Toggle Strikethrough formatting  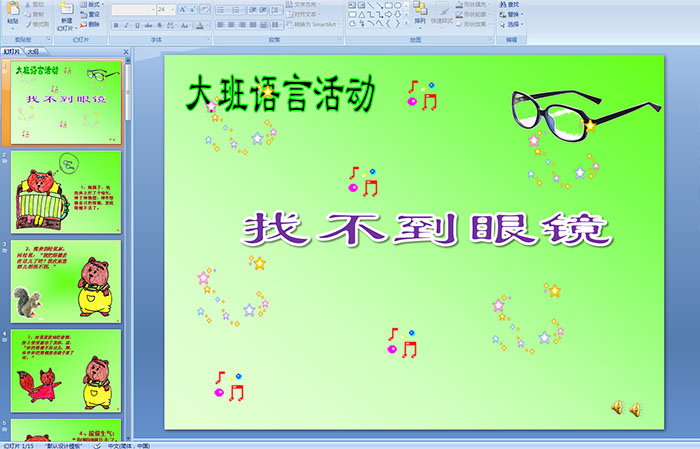tap(148, 25)
